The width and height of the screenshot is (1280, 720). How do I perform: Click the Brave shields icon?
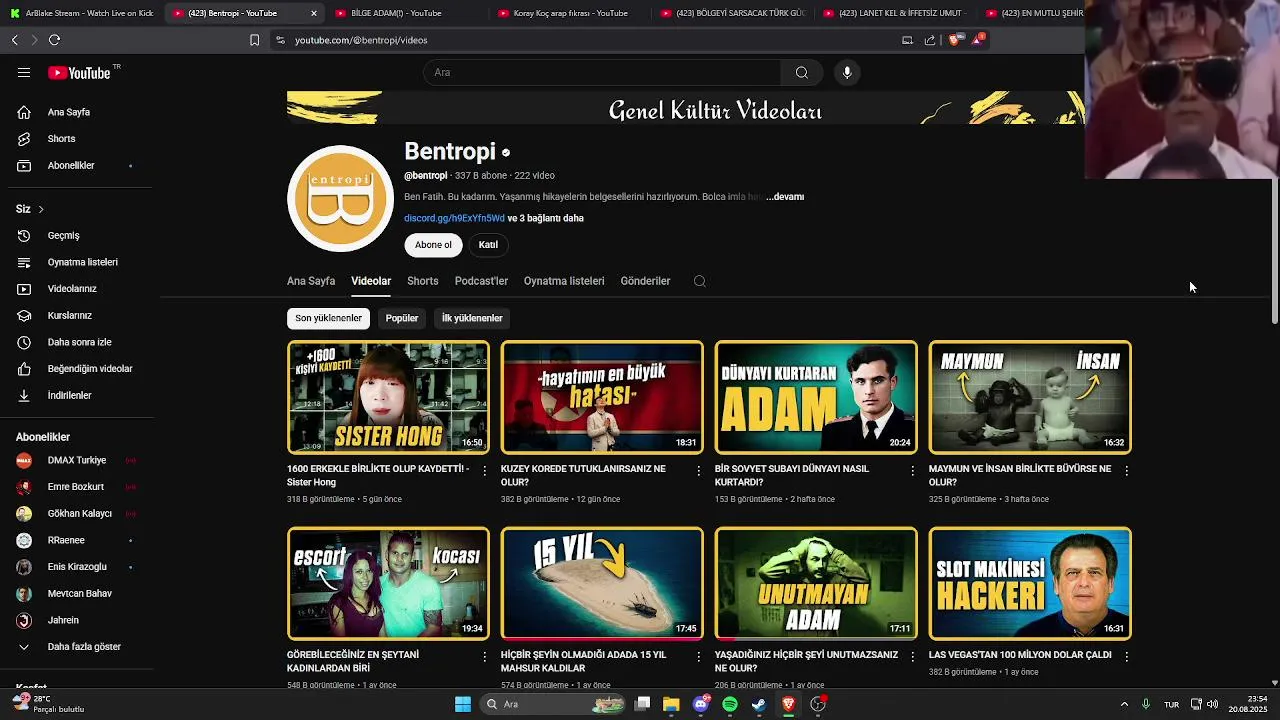point(955,40)
